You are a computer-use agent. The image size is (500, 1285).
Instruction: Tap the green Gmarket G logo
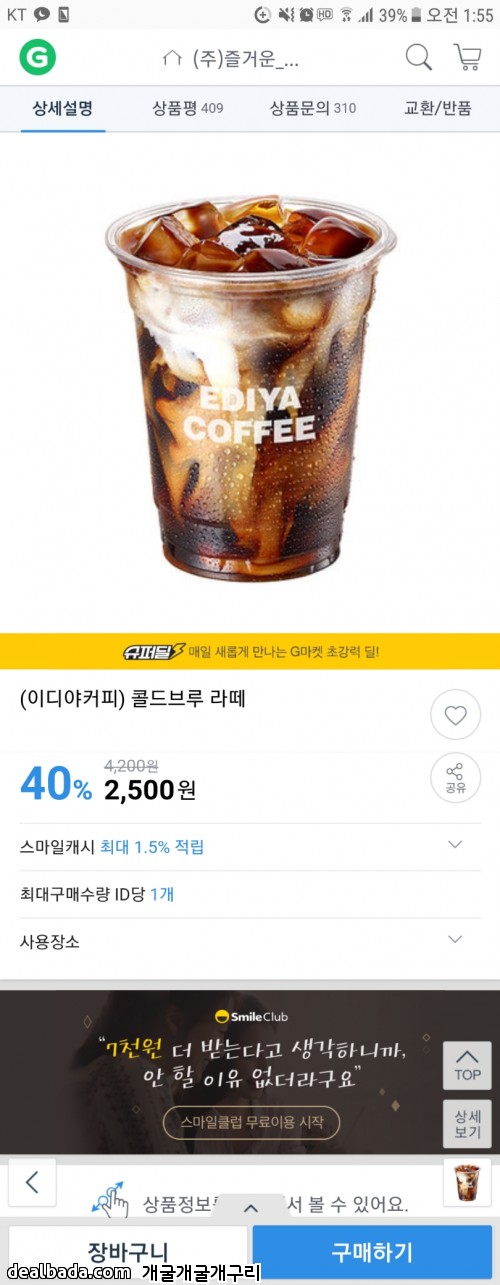coord(37,57)
